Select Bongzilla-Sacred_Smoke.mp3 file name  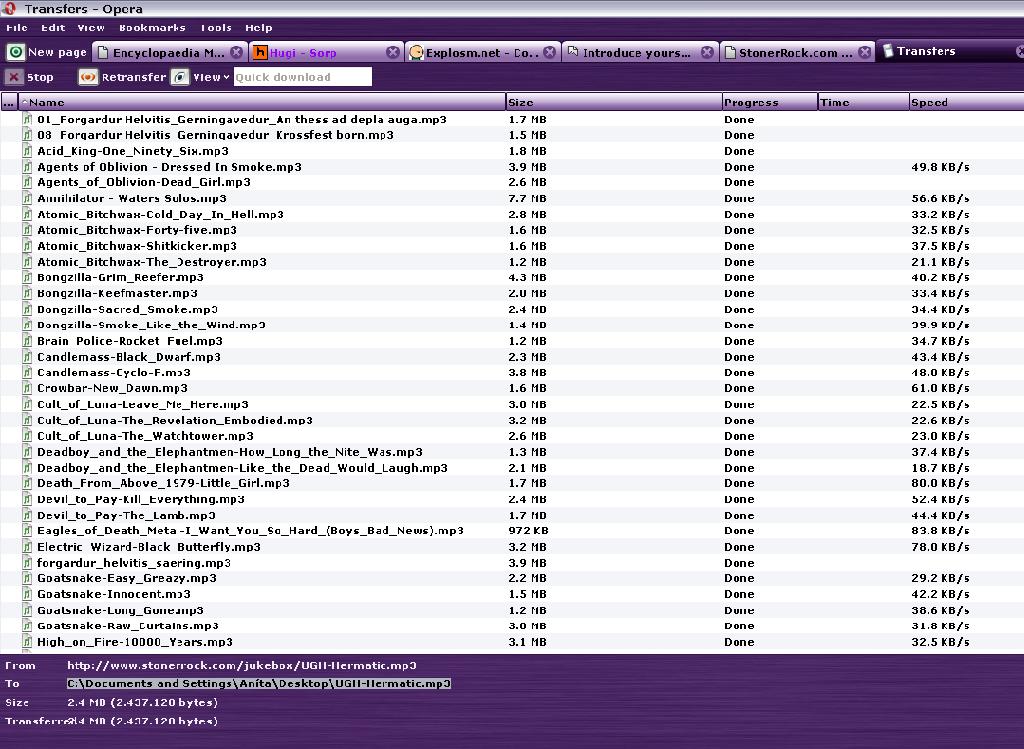tap(127, 310)
